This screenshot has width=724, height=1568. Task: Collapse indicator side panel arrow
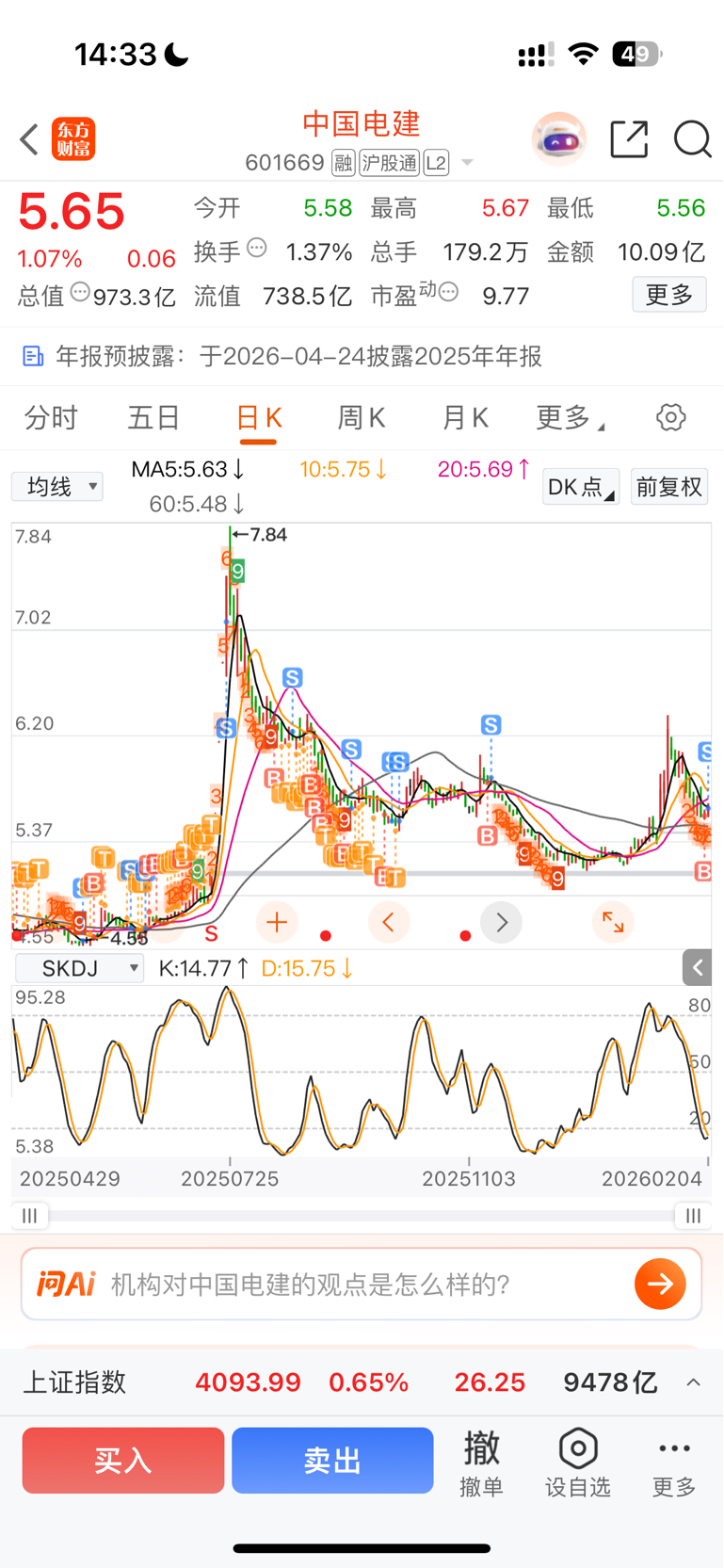click(697, 967)
